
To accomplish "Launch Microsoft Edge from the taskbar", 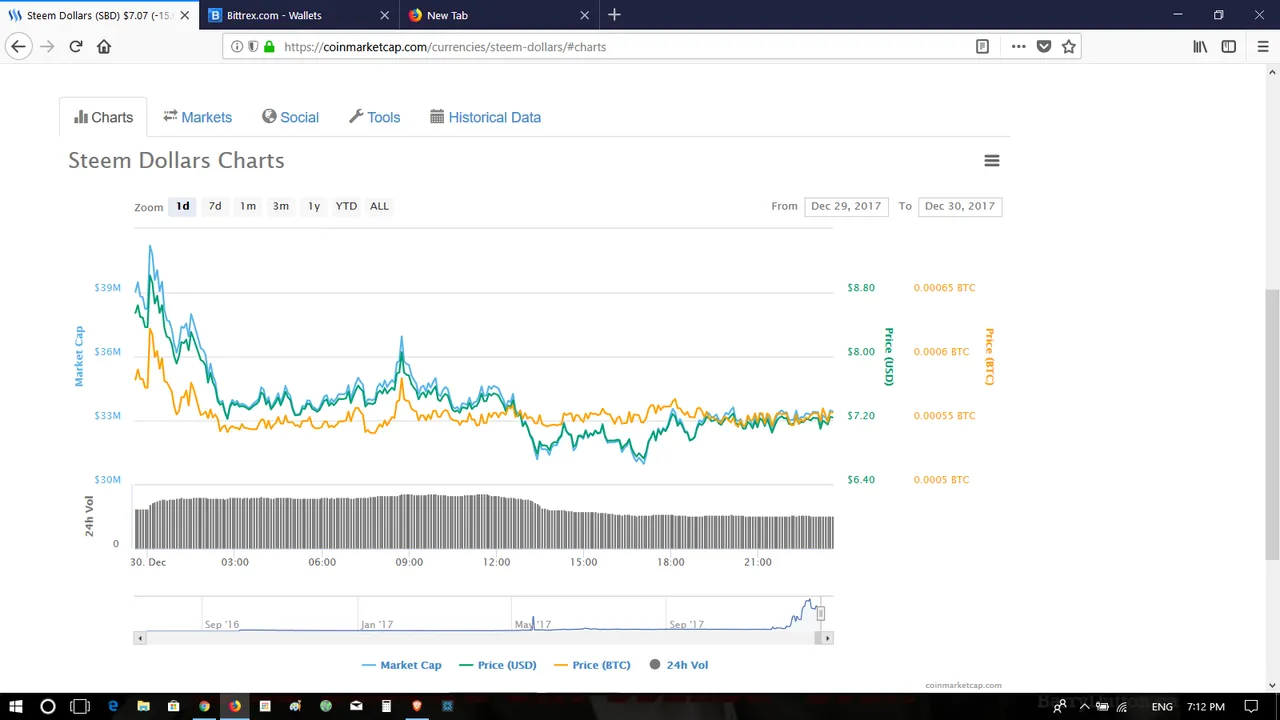I will tap(113, 706).
